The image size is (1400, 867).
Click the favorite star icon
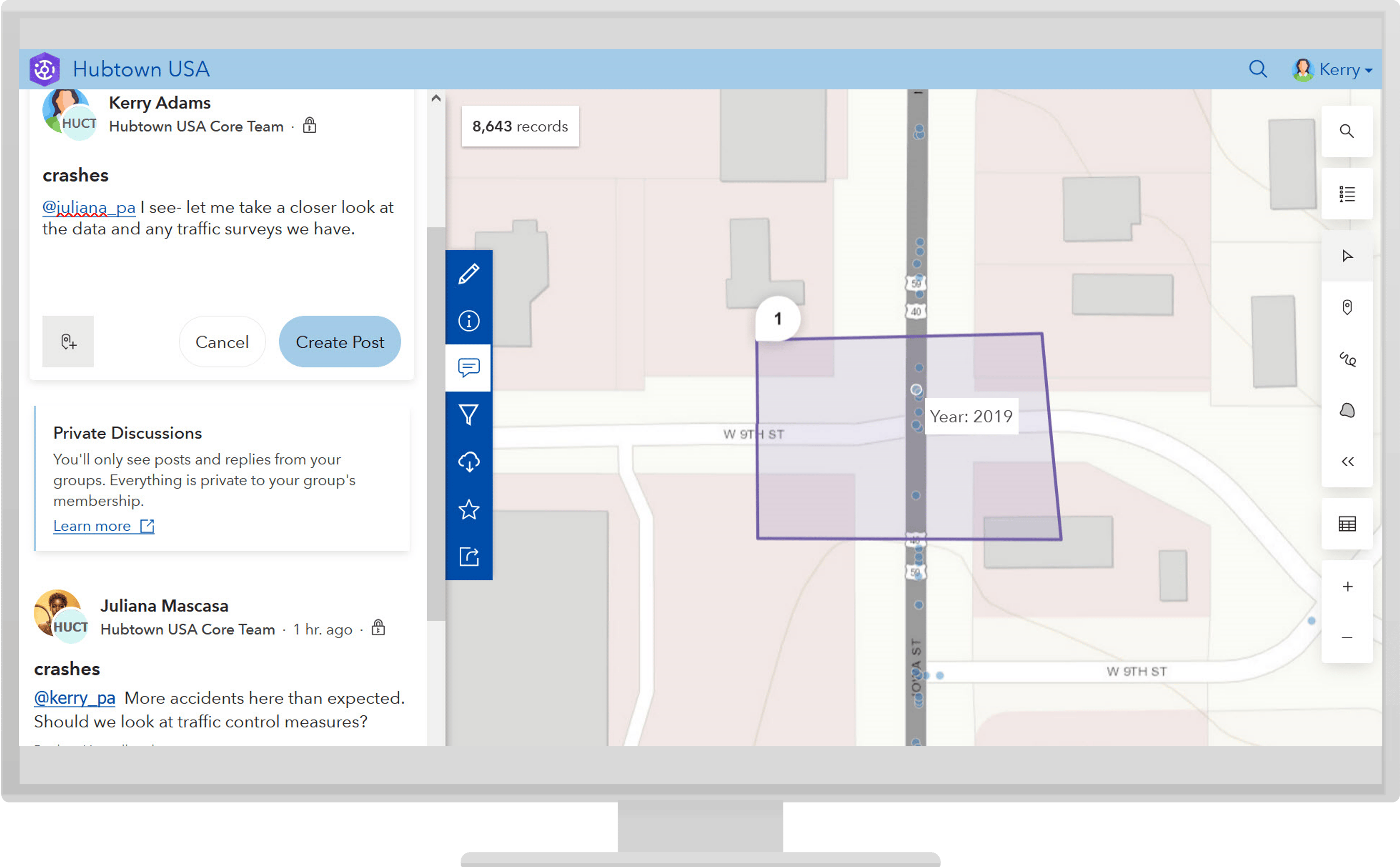coord(469,509)
